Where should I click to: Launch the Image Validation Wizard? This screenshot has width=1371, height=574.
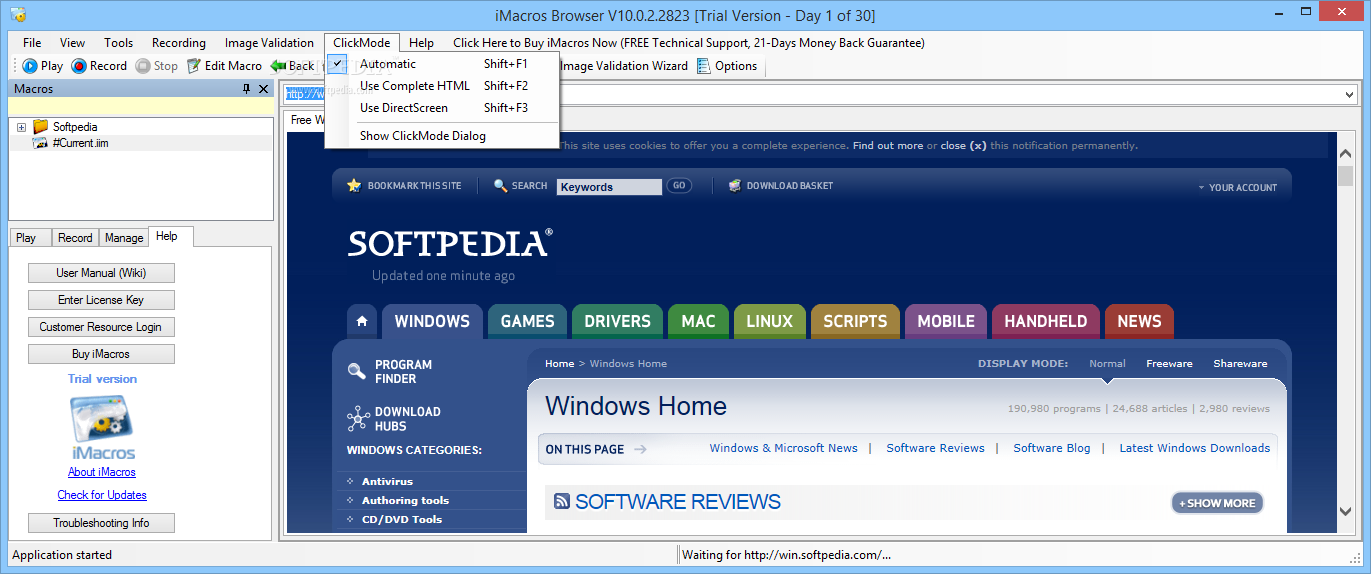[x=624, y=66]
